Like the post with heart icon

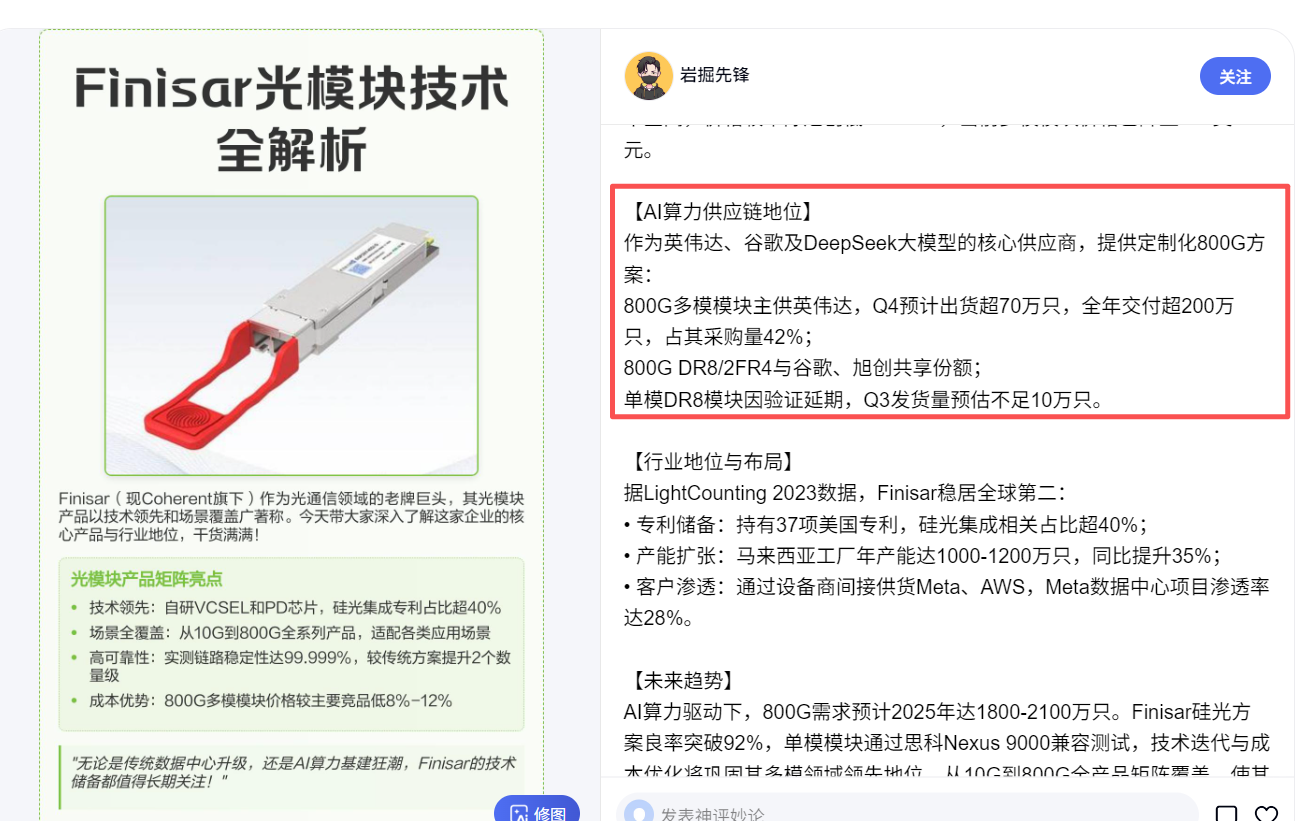coord(1266,814)
